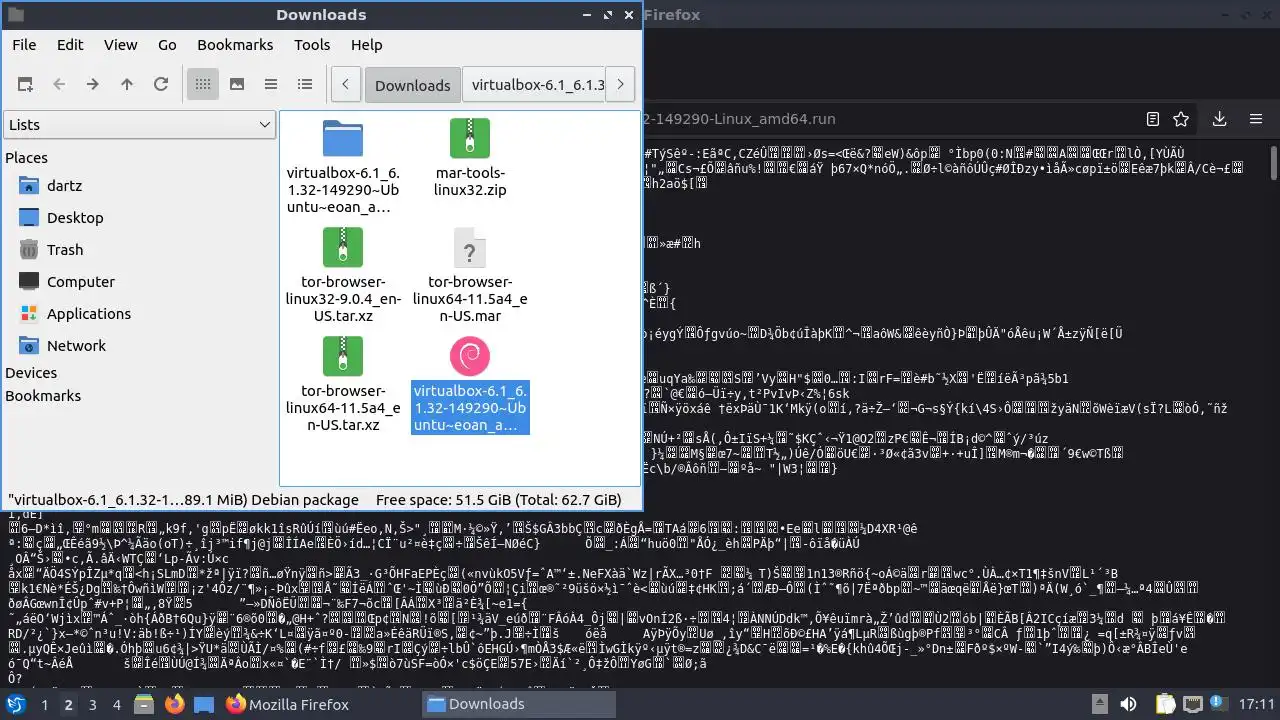
Task: Click the Firefox address bar URL
Action: pyautogui.click(x=738, y=119)
